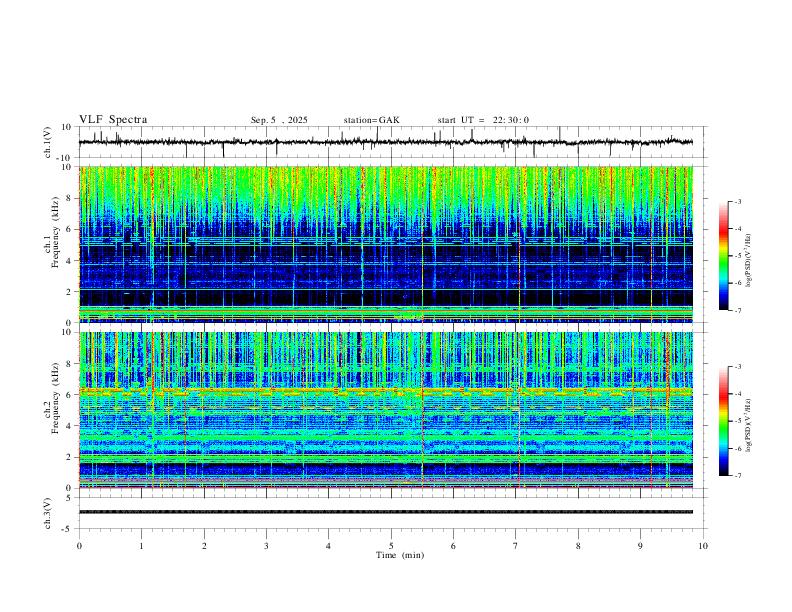Click the log(PSD) label beside the ch.2 color bar
The height and width of the screenshot is (612, 792).
point(749,426)
